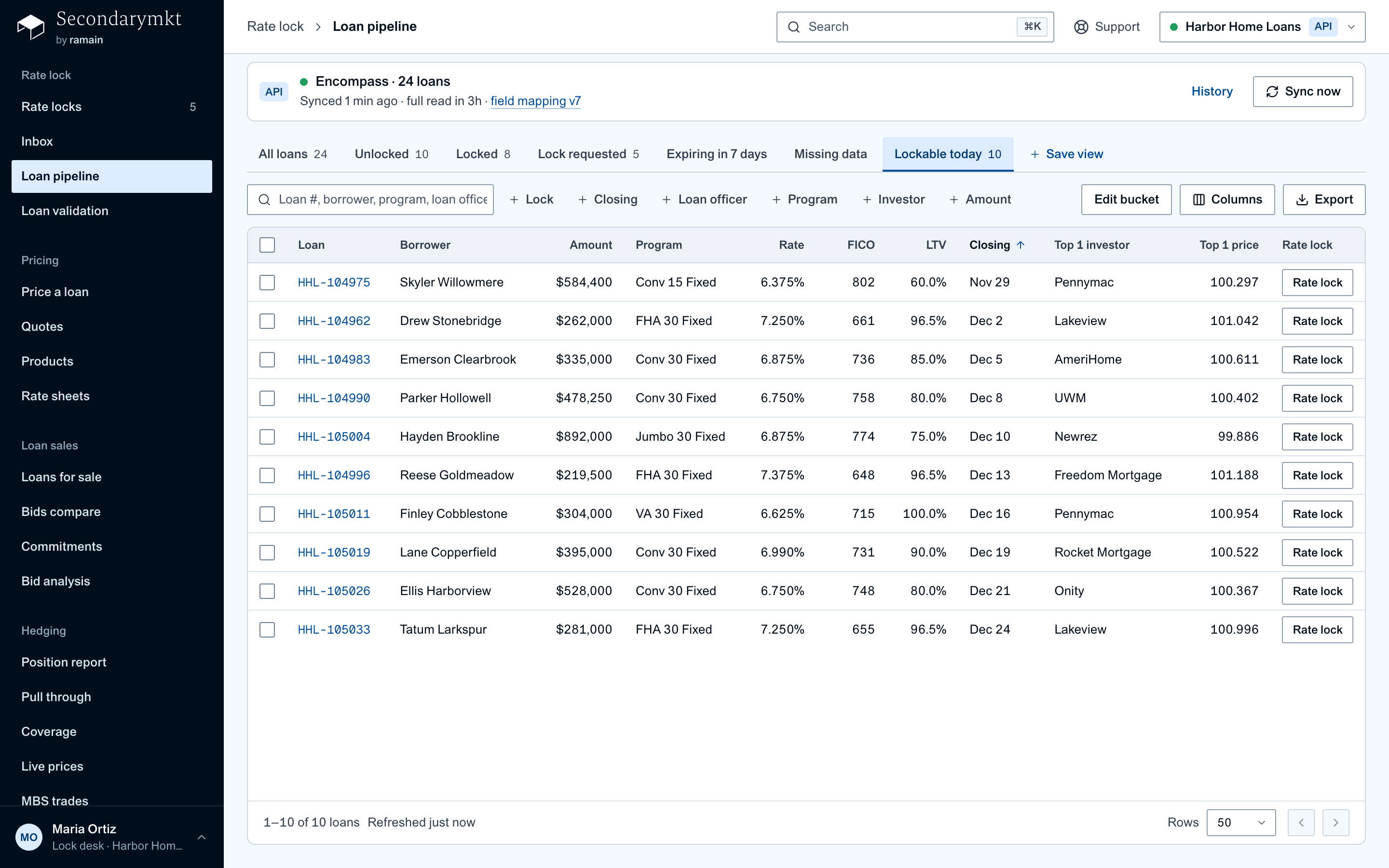The image size is (1389, 868).
Task: Open the field mapping v7 link
Action: [535, 101]
